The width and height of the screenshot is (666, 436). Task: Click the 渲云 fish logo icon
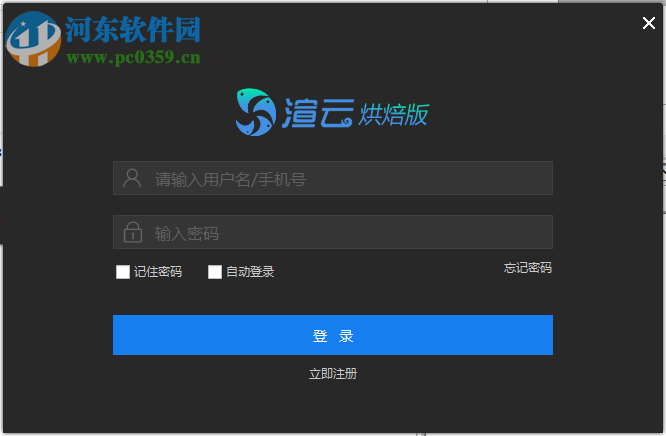point(256,112)
